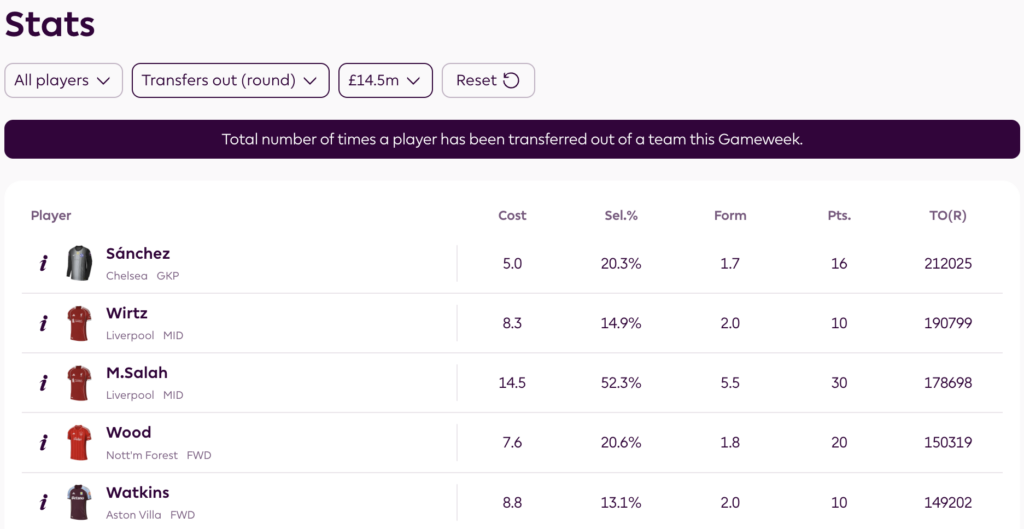
Task: Open info icon for Watkins
Action: pyautogui.click(x=43, y=502)
